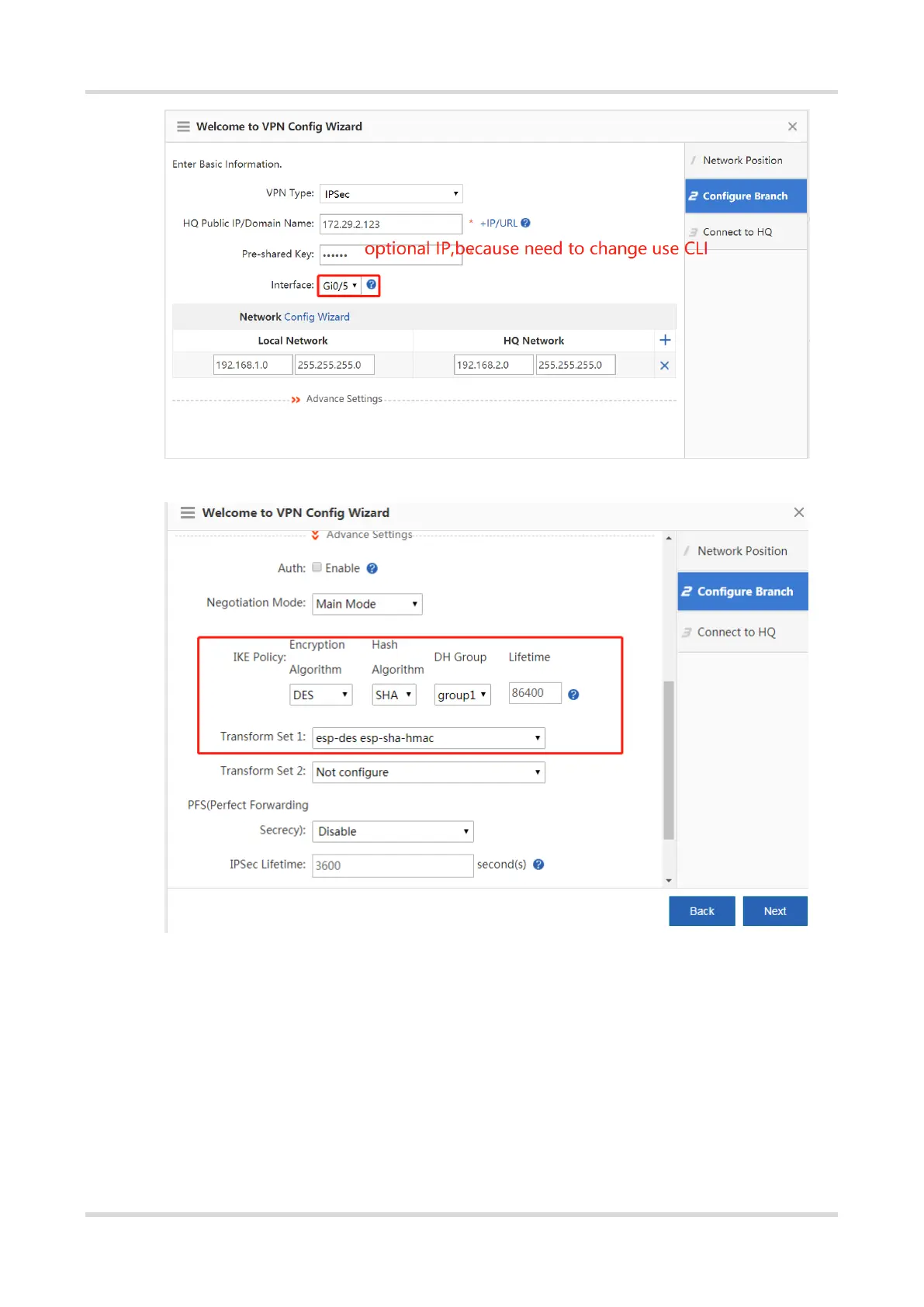The height and width of the screenshot is (1307, 924).
Task: Delete the network row with X icon
Action: [x=664, y=366]
